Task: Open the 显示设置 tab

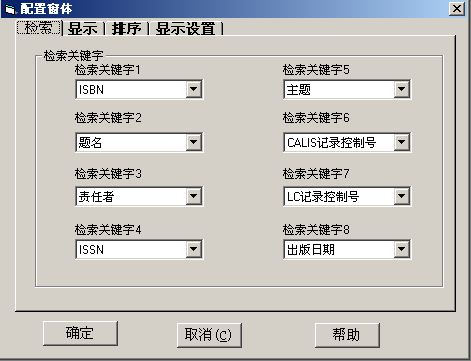Action: [x=185, y=29]
